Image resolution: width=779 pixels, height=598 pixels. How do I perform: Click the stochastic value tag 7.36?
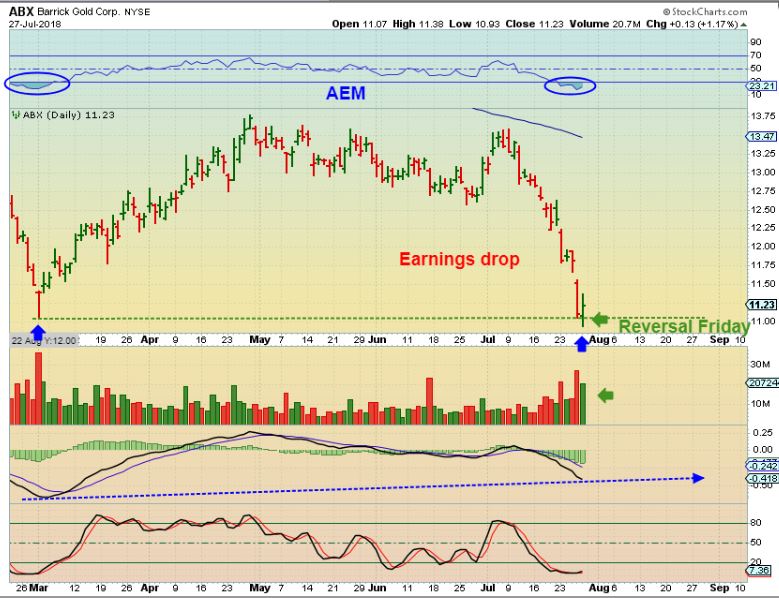coord(760,571)
